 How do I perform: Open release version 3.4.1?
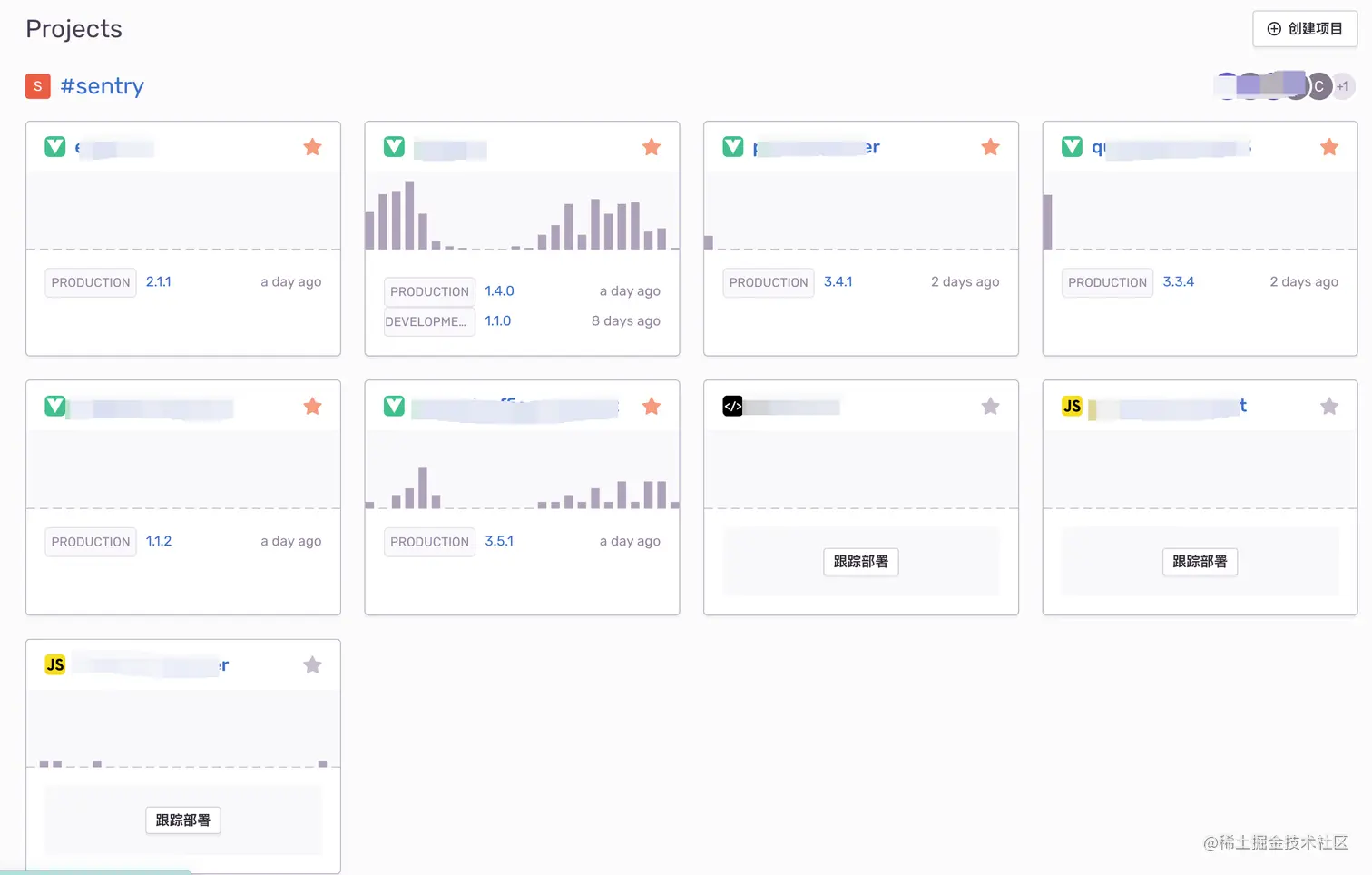838,282
